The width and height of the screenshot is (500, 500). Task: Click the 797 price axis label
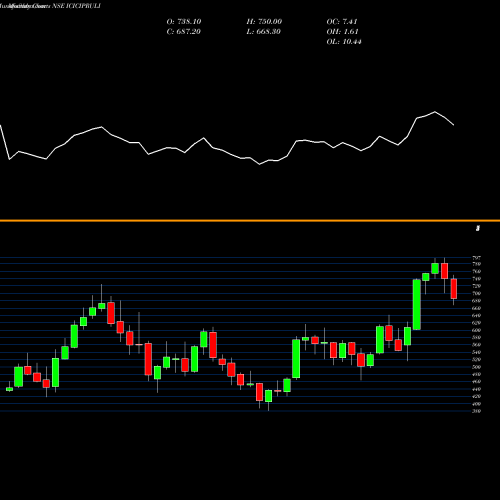pos(476,258)
